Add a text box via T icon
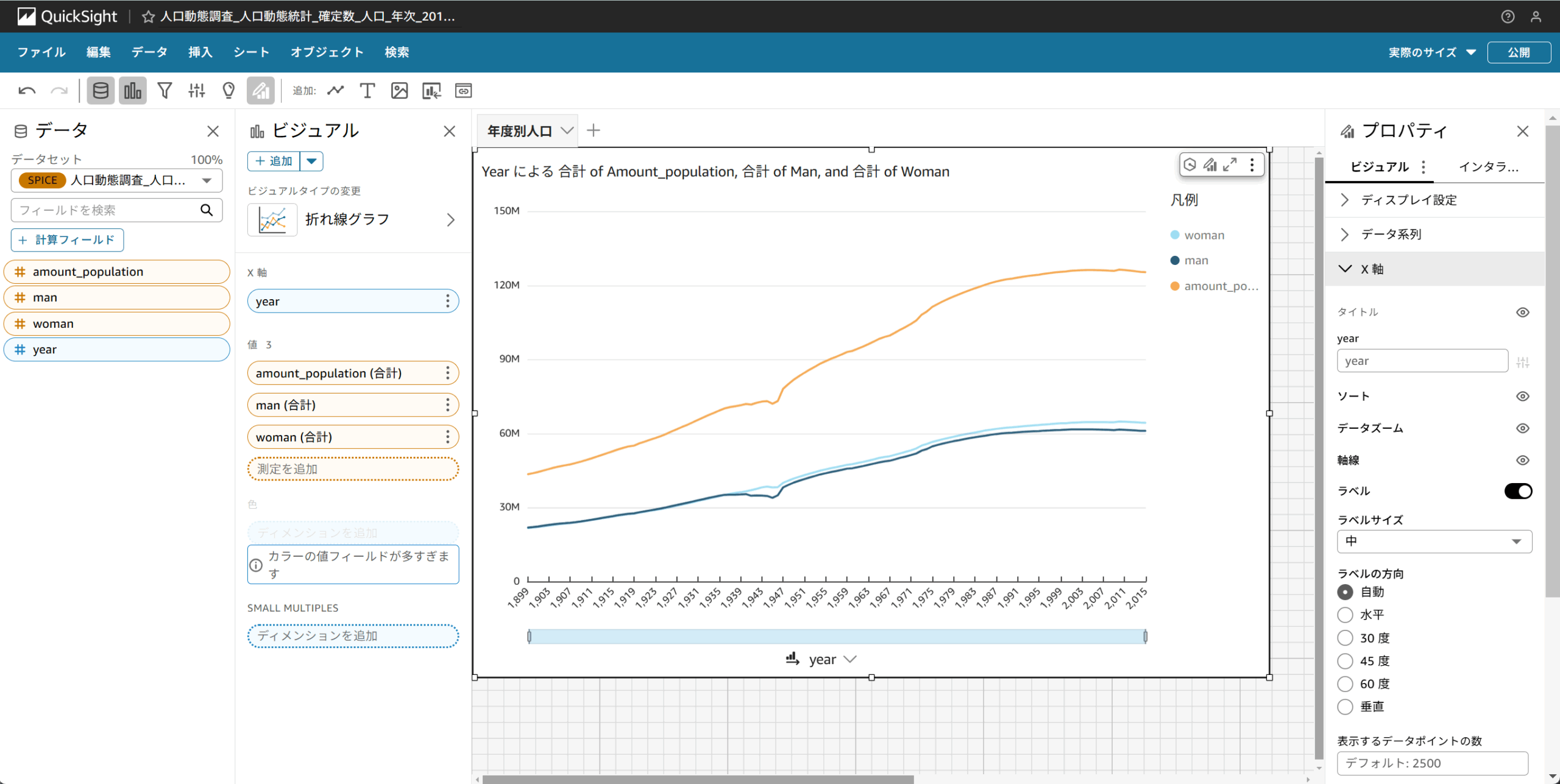The image size is (1560, 784). click(367, 91)
